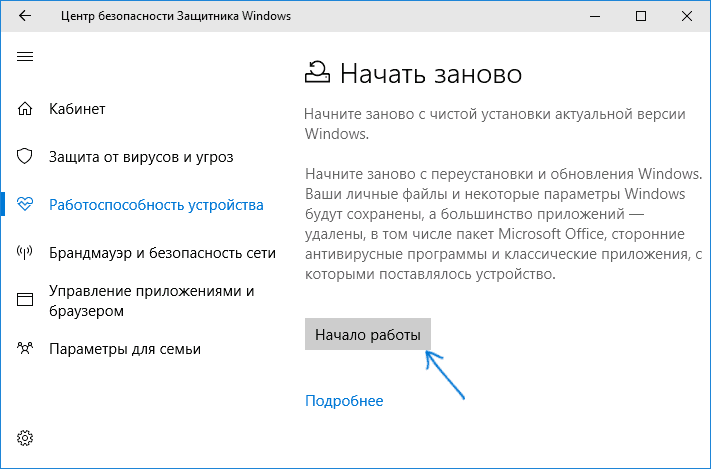Click the window icon for app control

pyautogui.click(x=25, y=300)
